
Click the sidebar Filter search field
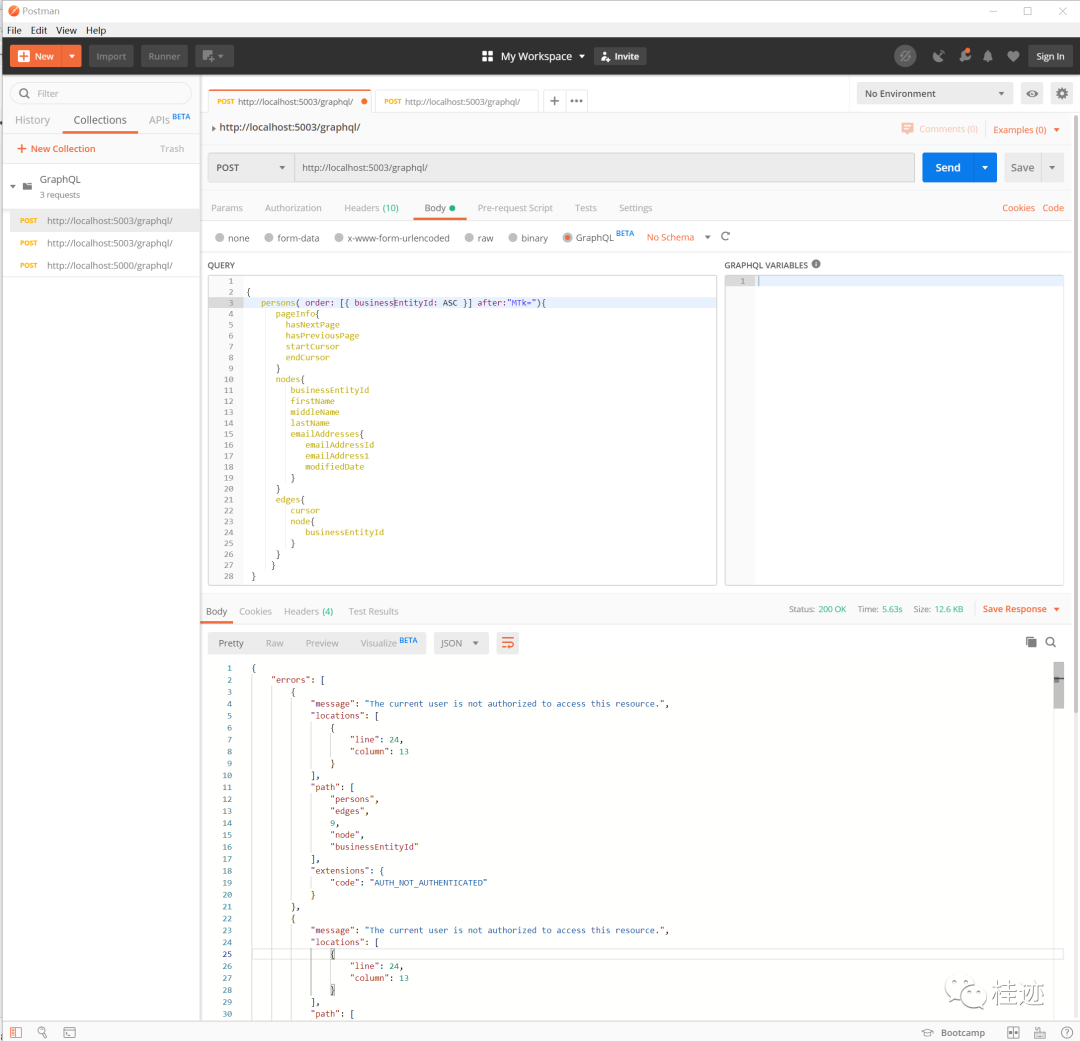pyautogui.click(x=101, y=94)
